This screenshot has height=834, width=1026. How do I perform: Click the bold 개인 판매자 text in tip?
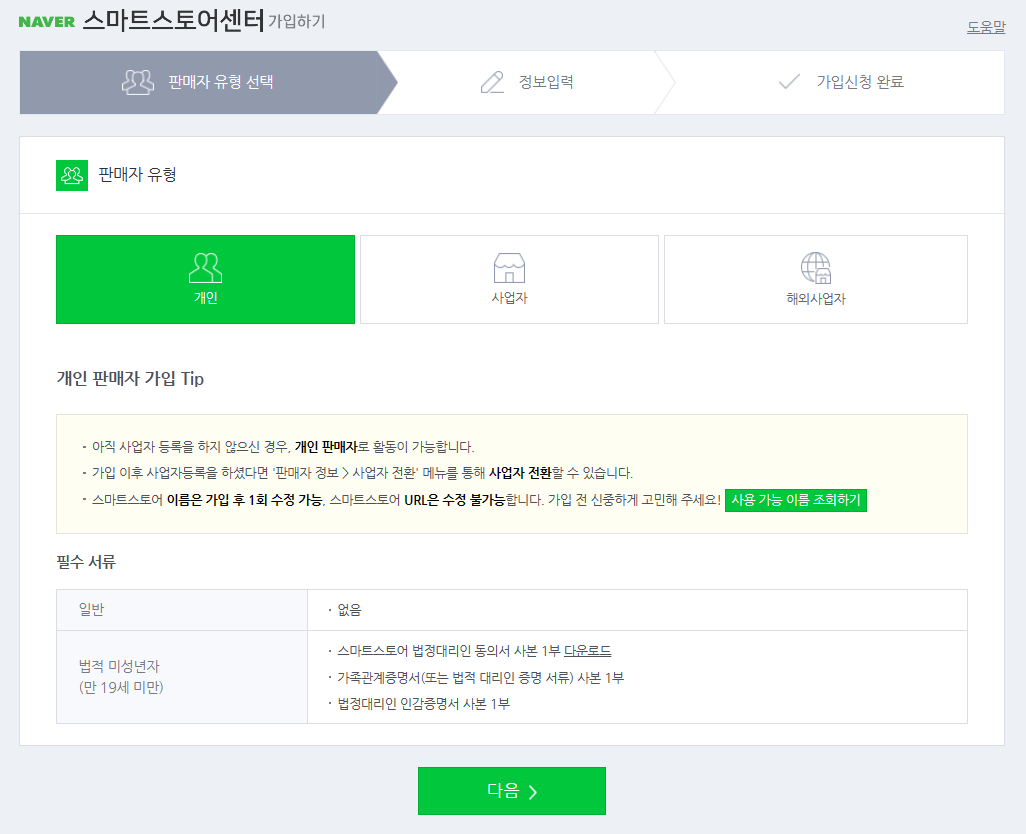[326, 447]
